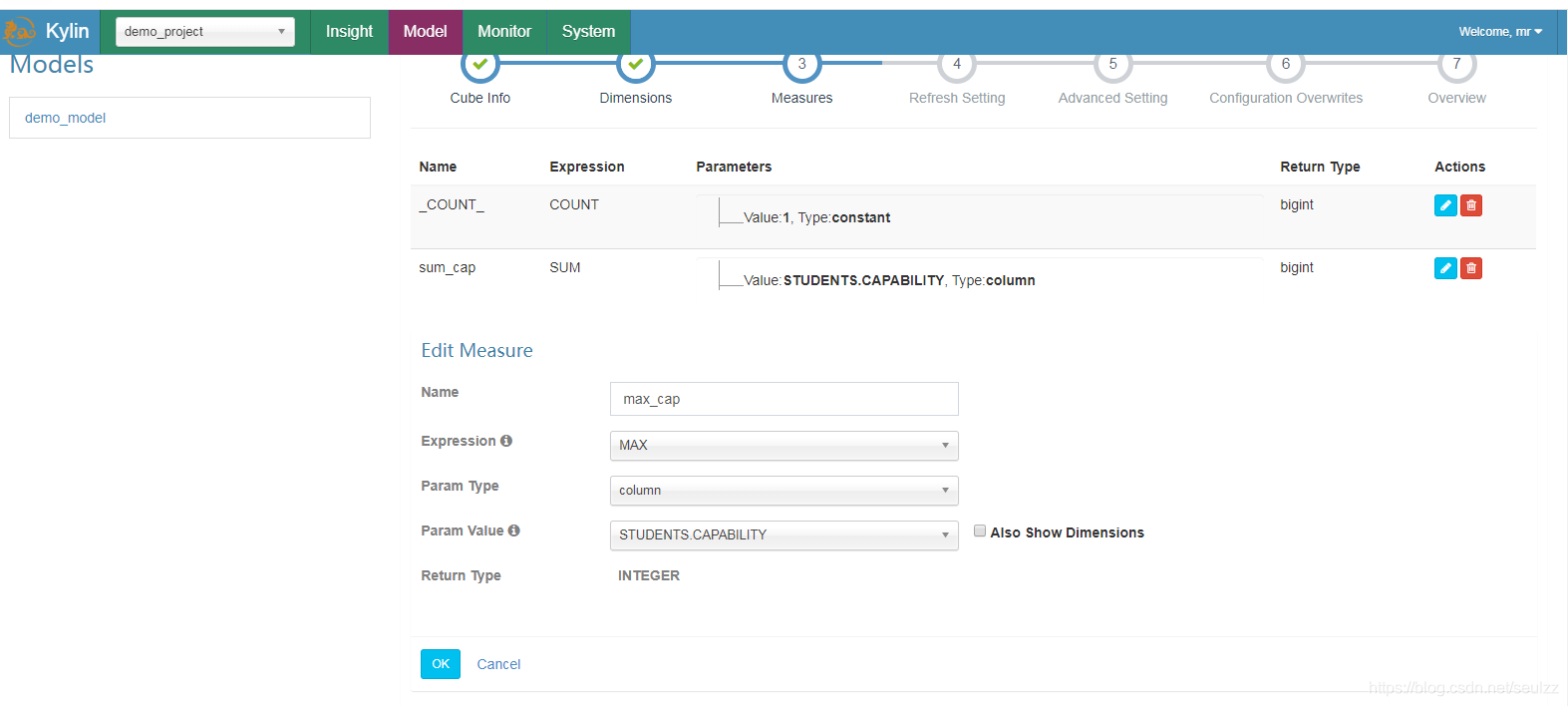Click the STUDENTS.CAPABILITY parameter value text
The height and width of the screenshot is (706, 1568).
tap(864, 280)
